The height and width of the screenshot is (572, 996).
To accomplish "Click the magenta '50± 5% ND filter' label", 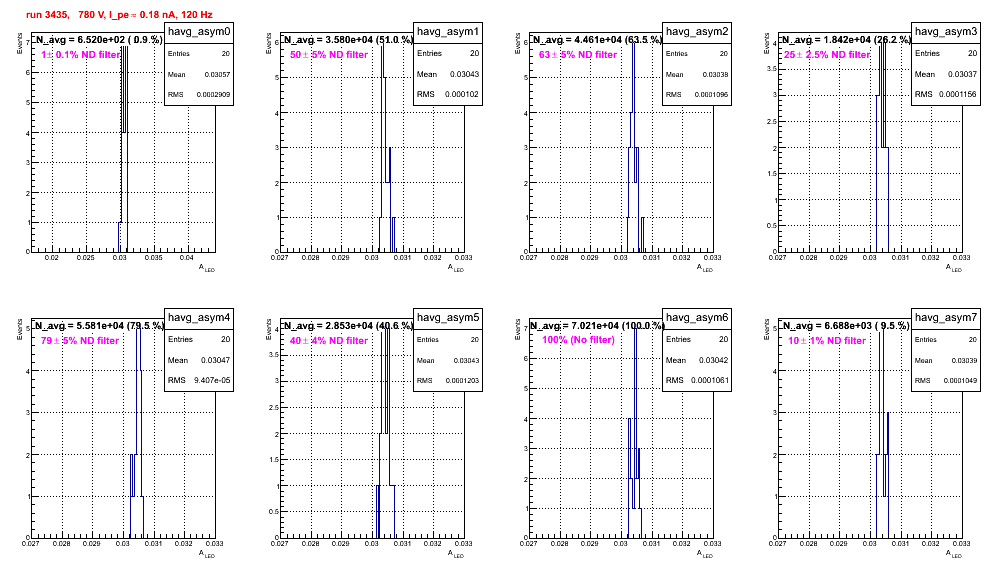I will (x=329, y=55).
